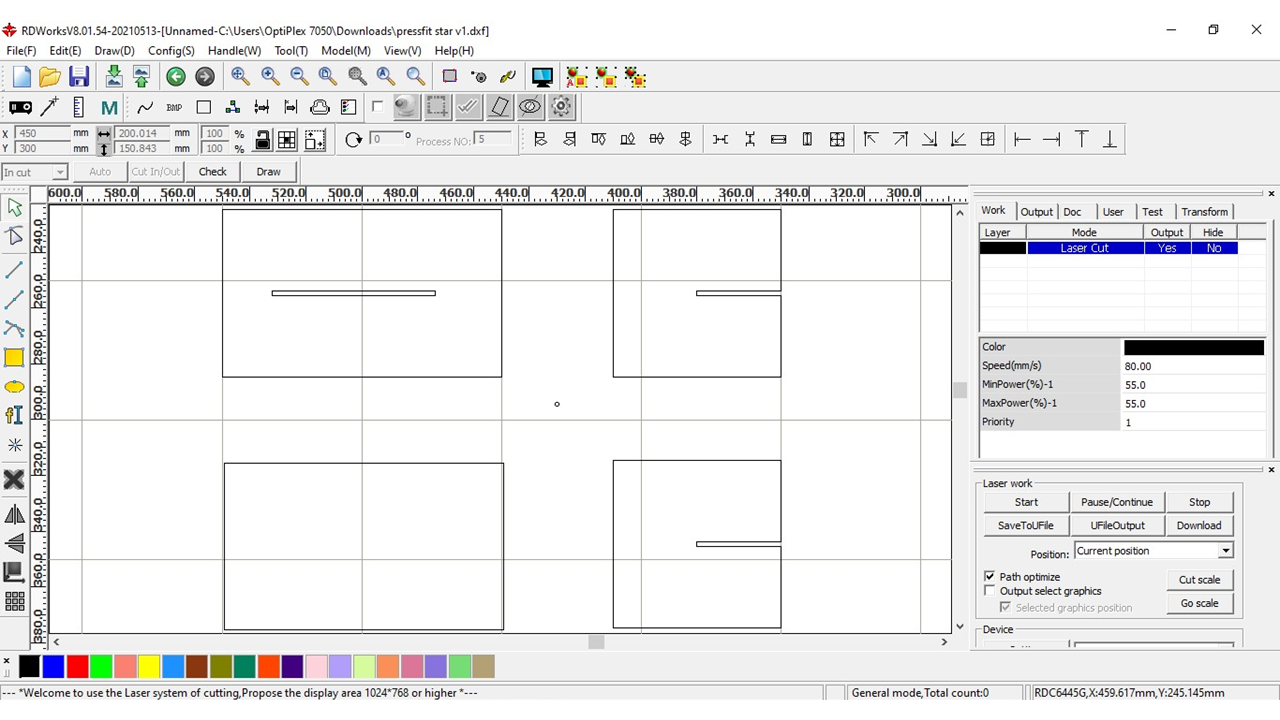The image size is (1280, 720).
Task: Switch to the Output tab
Action: pos(1036,212)
